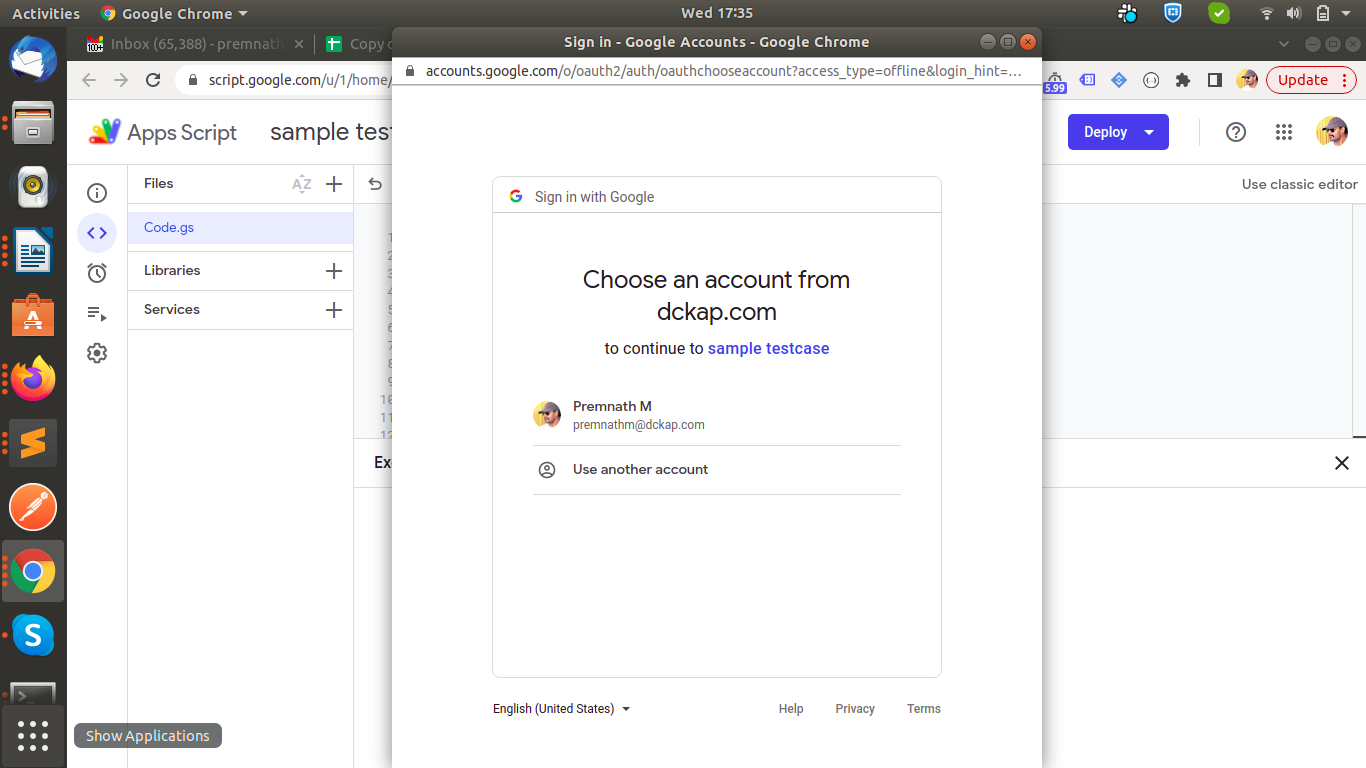Open the Google Chrome app menu in top bar
Viewport: 1366px width, 768px height.
174,14
